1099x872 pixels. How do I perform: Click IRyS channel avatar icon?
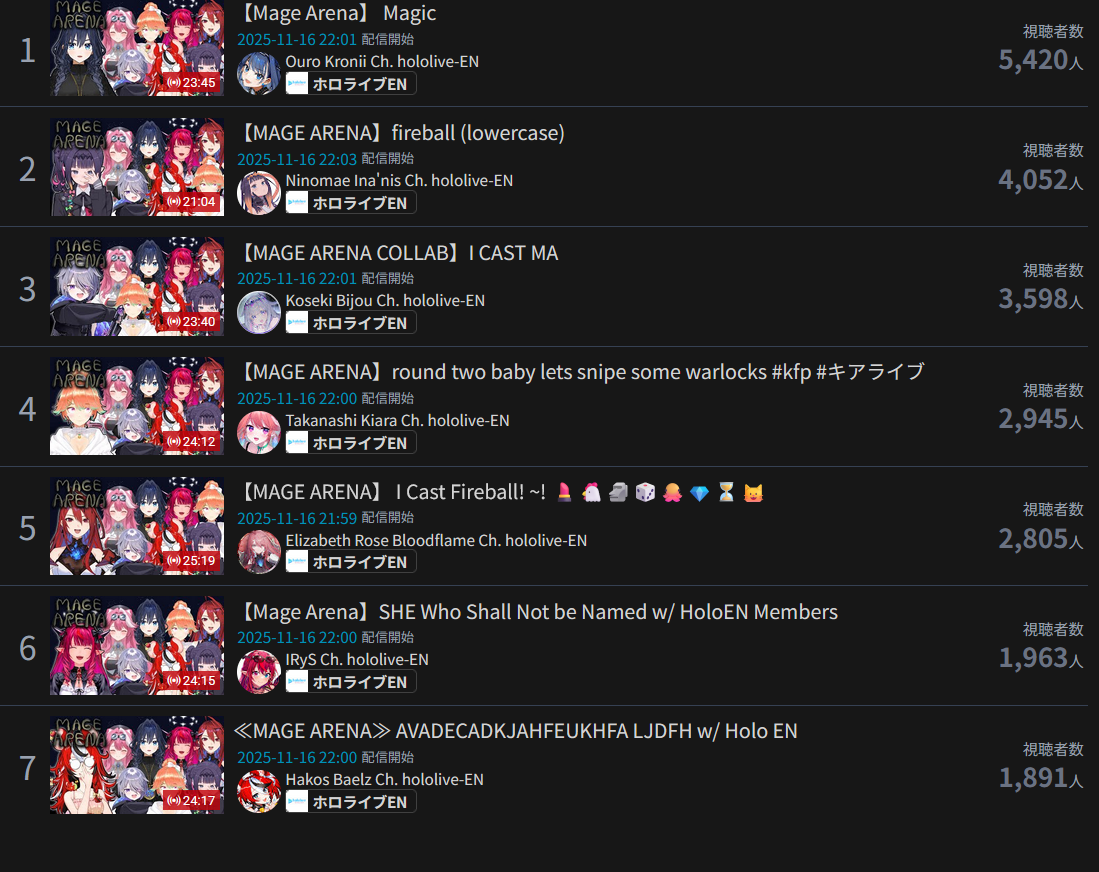point(259,672)
